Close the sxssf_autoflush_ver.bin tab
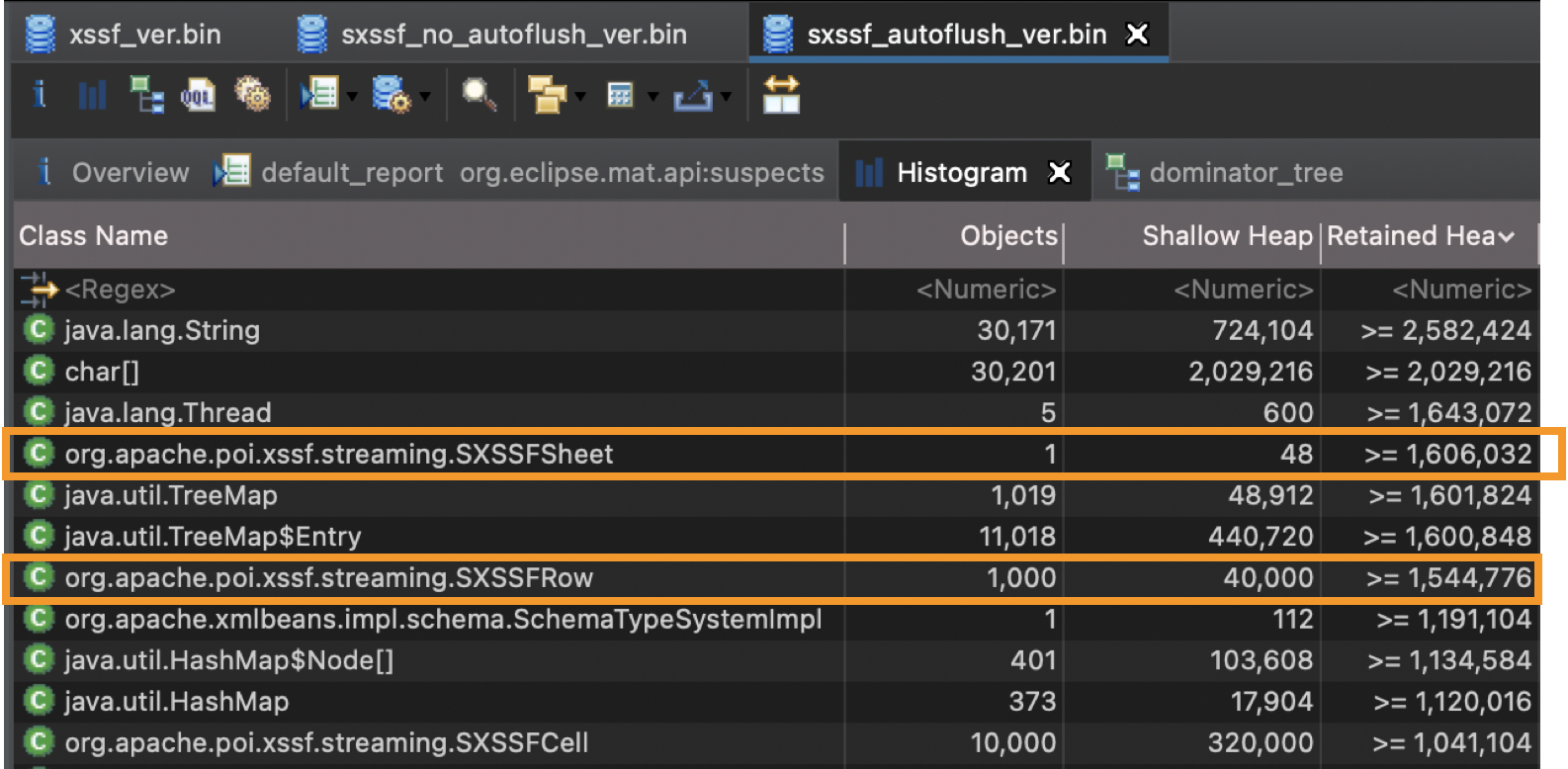 click(1138, 35)
